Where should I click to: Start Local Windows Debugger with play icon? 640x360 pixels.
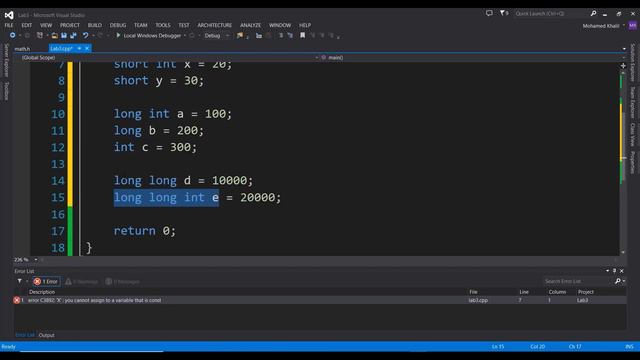point(118,36)
